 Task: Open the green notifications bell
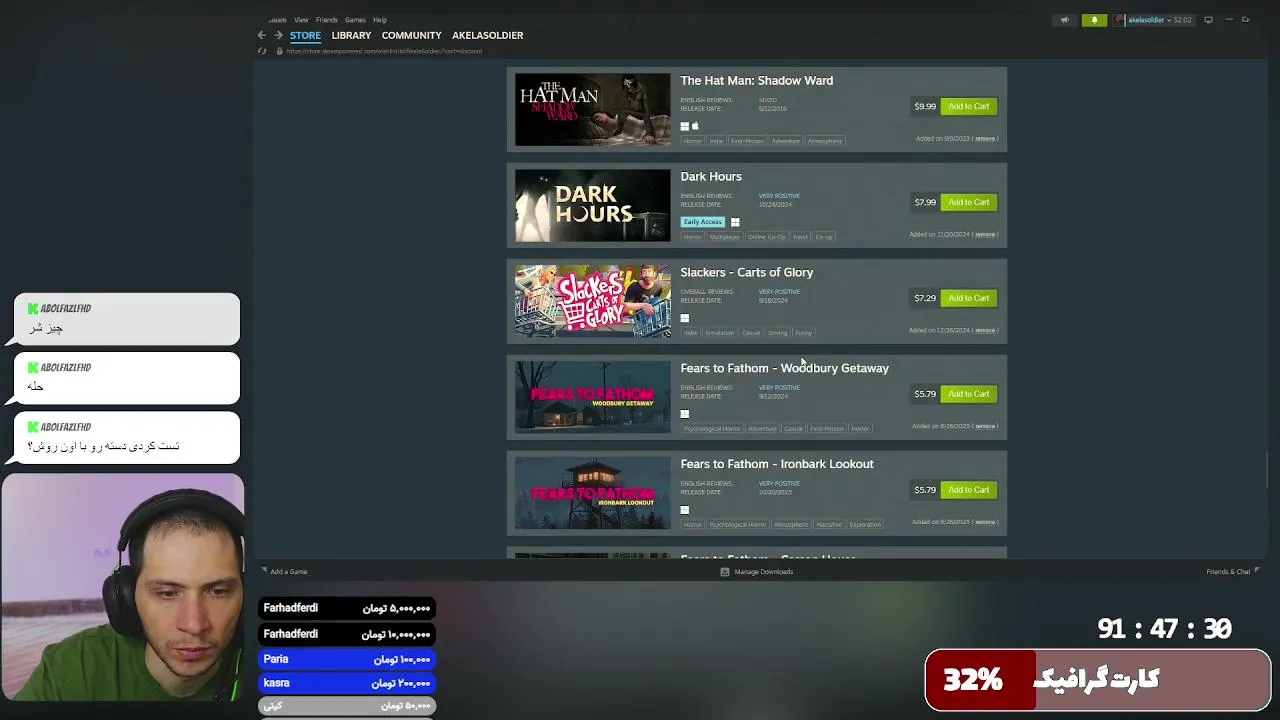tap(1094, 20)
